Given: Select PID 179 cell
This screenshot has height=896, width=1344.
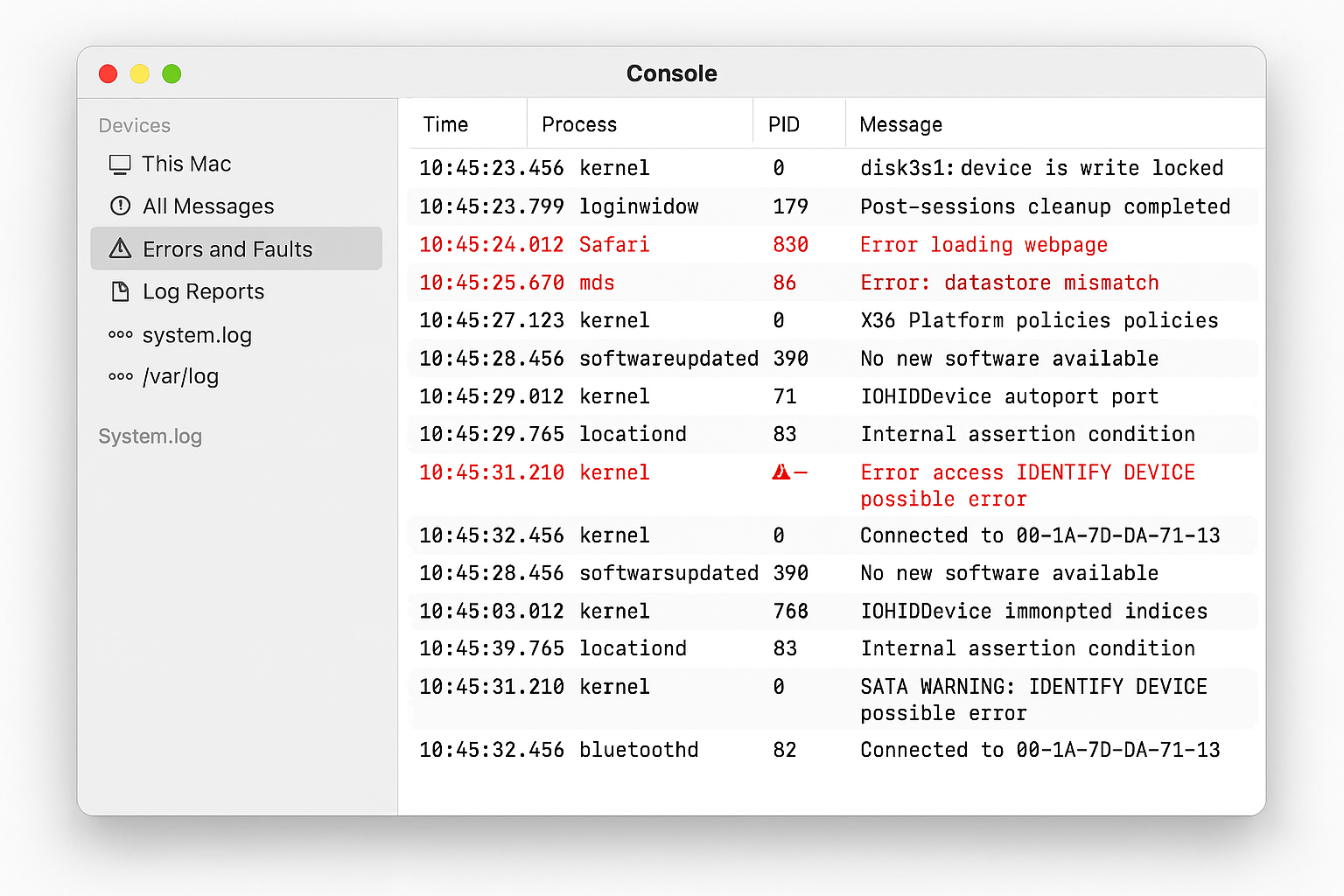Looking at the screenshot, I should pos(791,206).
